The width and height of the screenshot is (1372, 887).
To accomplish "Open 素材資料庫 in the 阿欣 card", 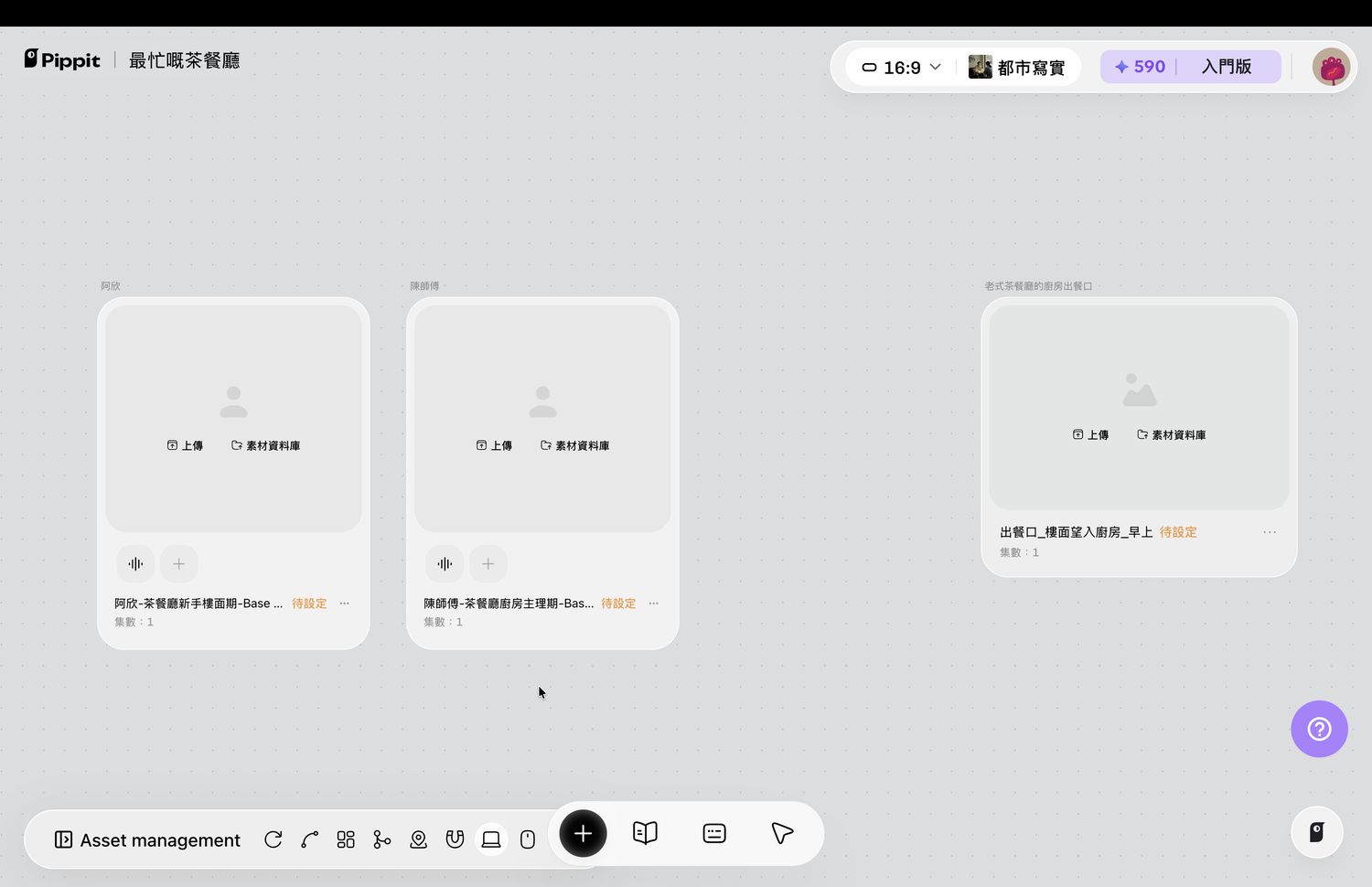I will click(x=265, y=445).
